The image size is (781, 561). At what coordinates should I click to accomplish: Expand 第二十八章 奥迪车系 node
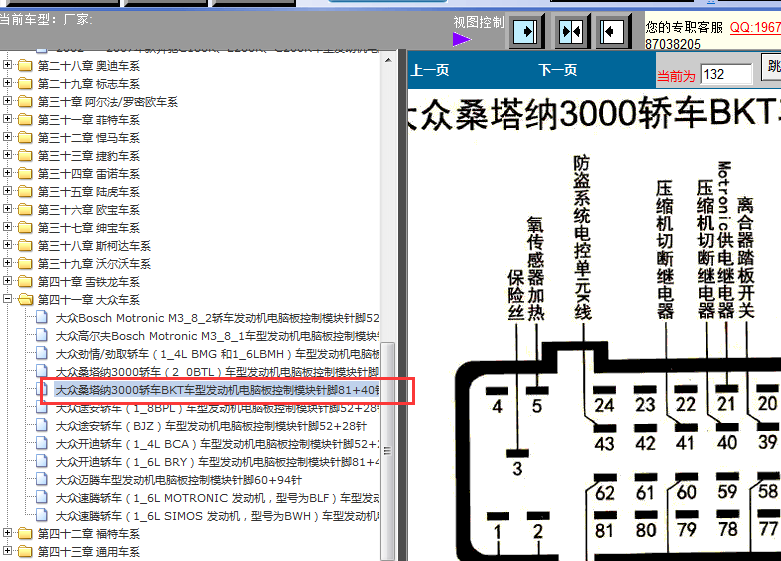[7, 65]
